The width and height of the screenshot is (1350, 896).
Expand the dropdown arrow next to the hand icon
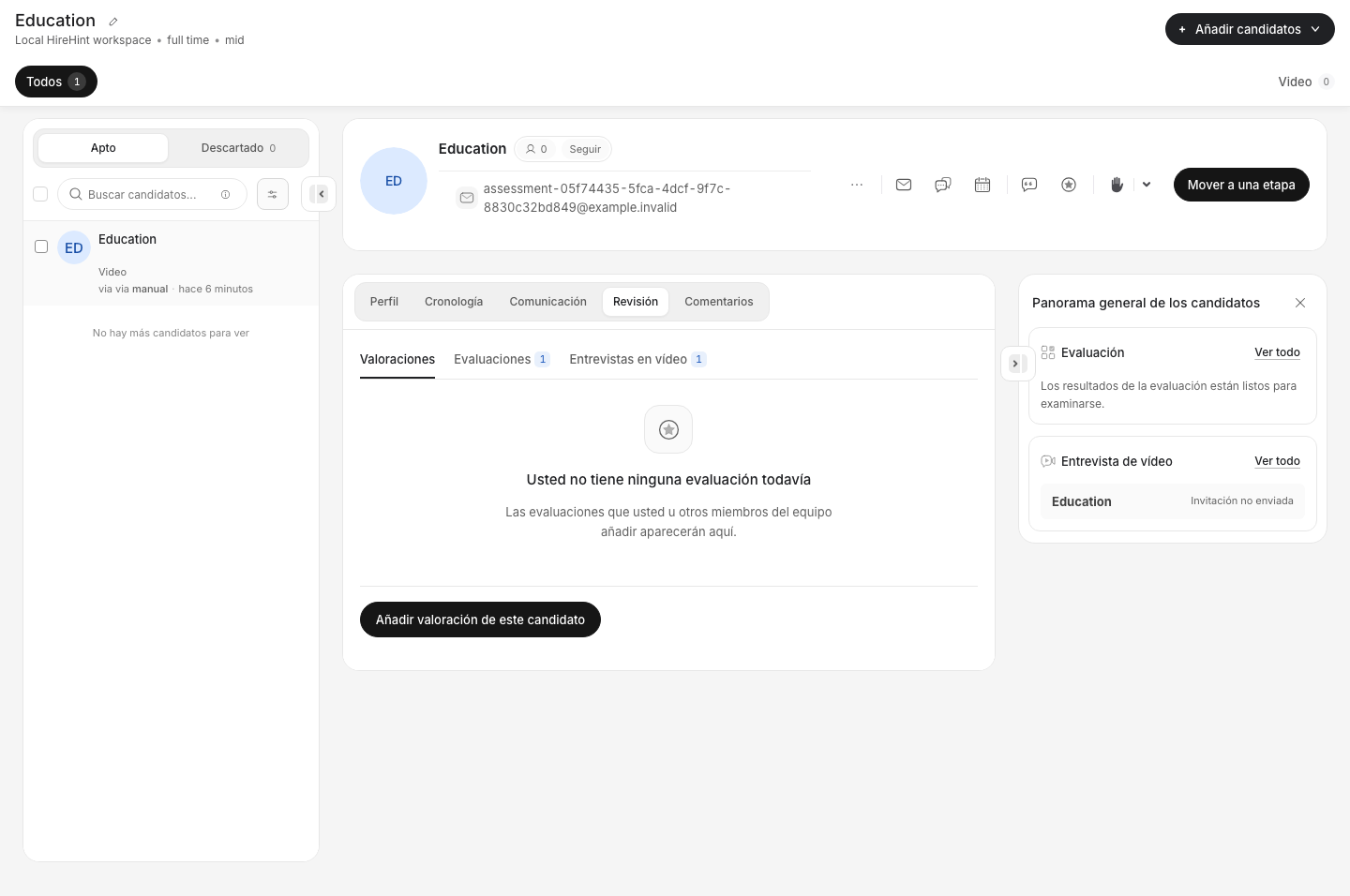[1147, 185]
